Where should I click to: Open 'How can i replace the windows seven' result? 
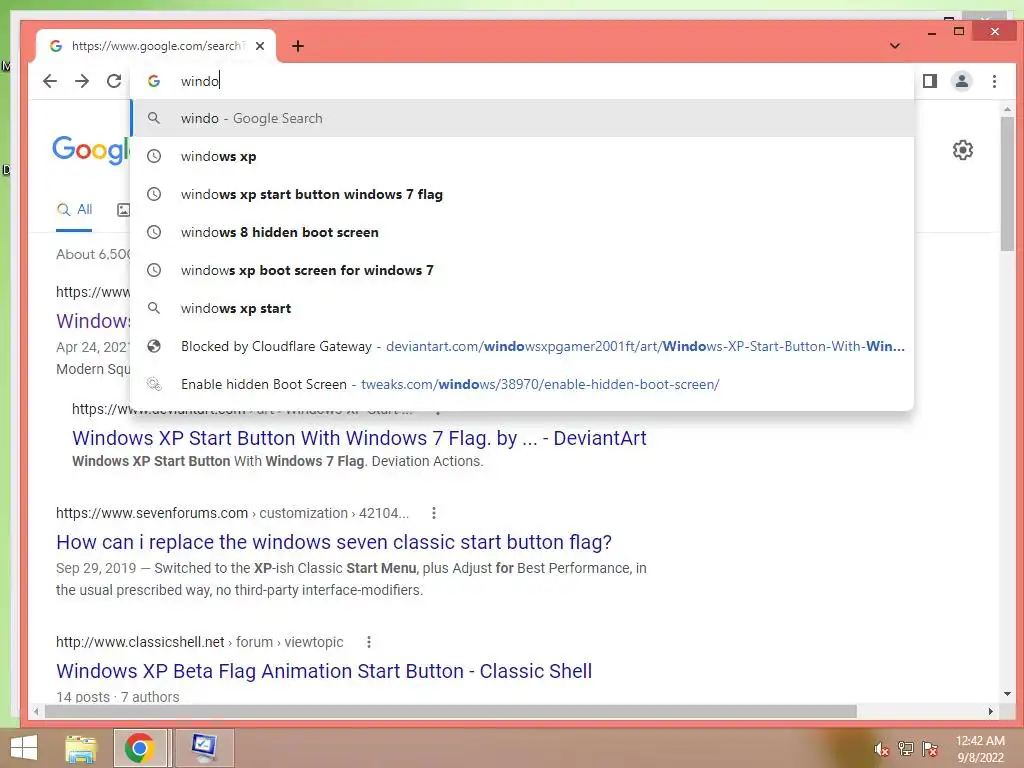tap(334, 542)
